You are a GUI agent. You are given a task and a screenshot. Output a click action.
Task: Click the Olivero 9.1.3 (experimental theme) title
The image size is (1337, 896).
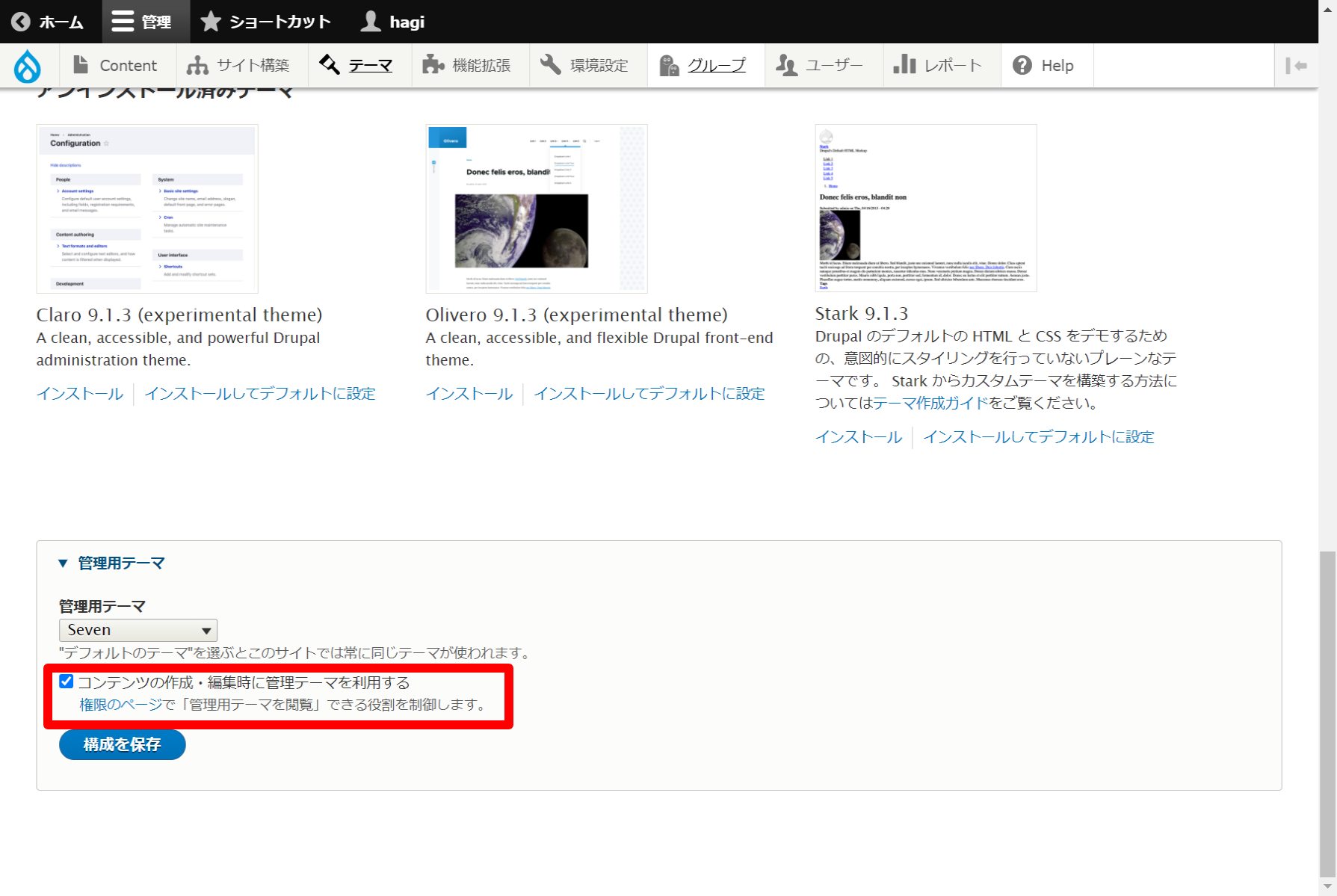coord(577,315)
